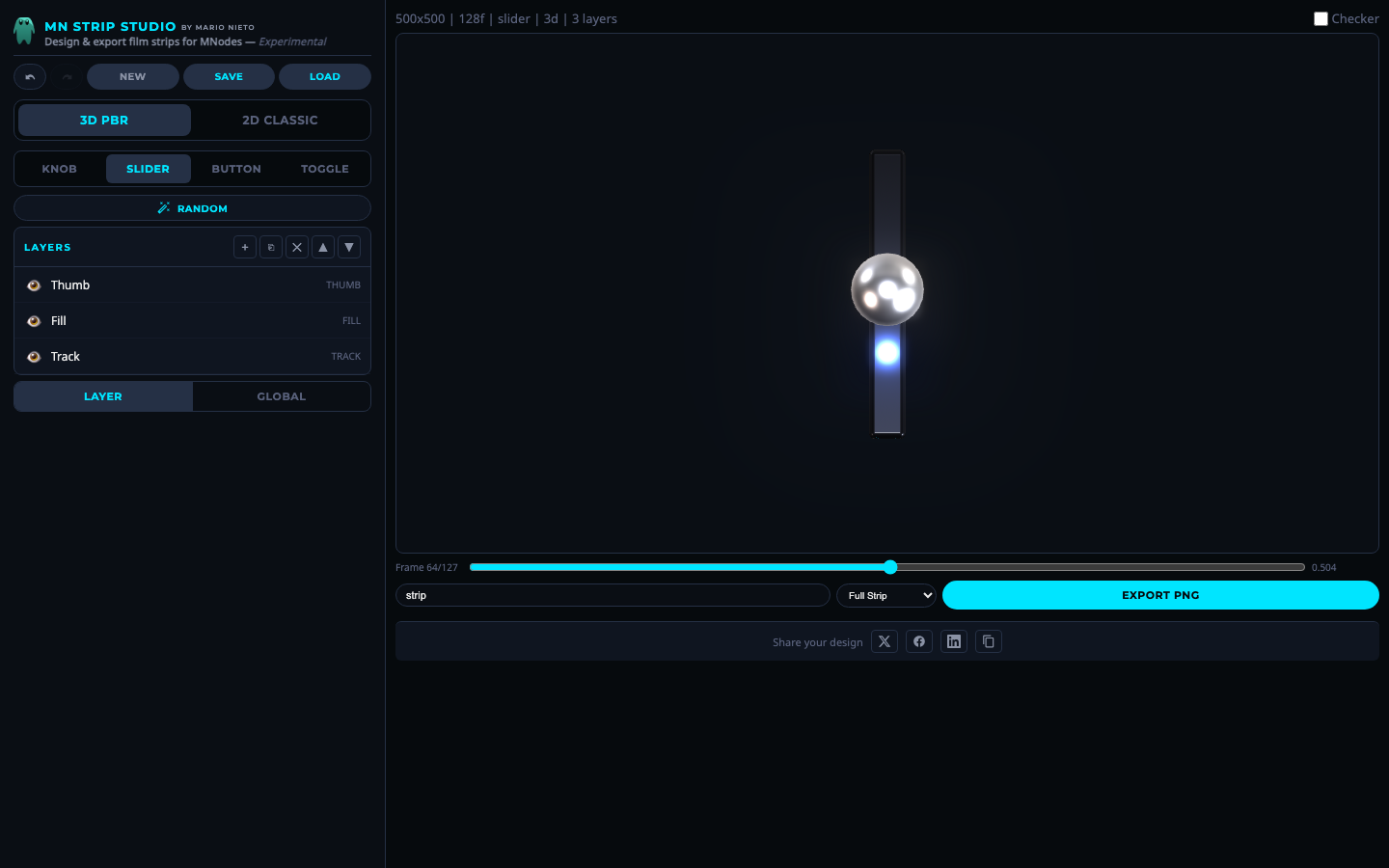Screen dimensions: 1389x868
Task: Duplicate the selected layer
Action: point(271,247)
